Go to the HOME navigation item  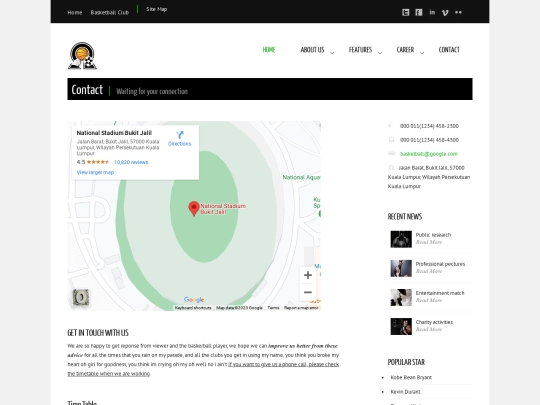coord(269,50)
